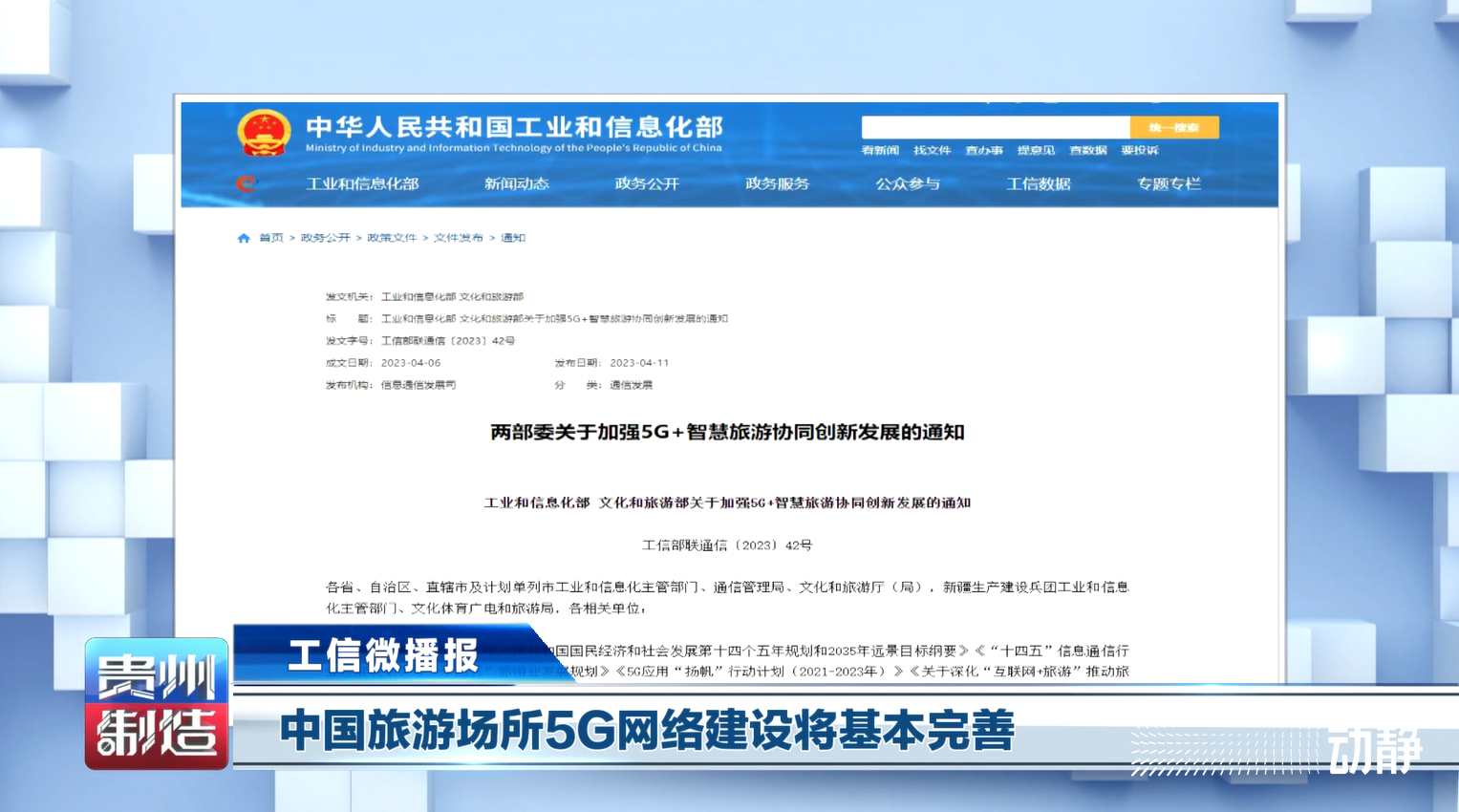
Task: Click 通知 at the breadcrumb end
Action: point(513,238)
